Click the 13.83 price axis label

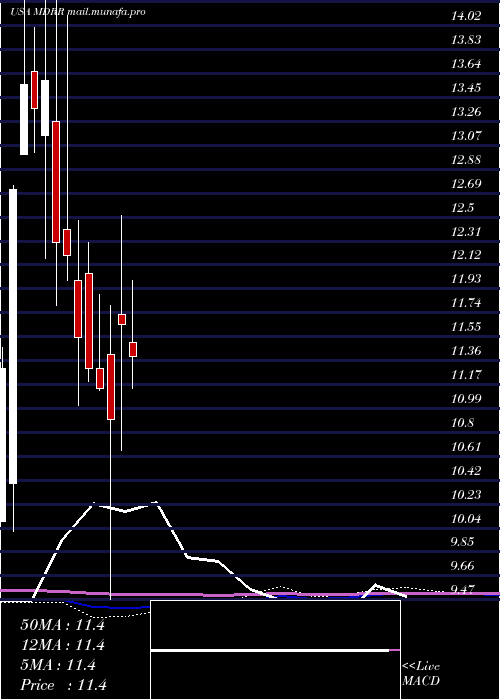tap(466, 40)
